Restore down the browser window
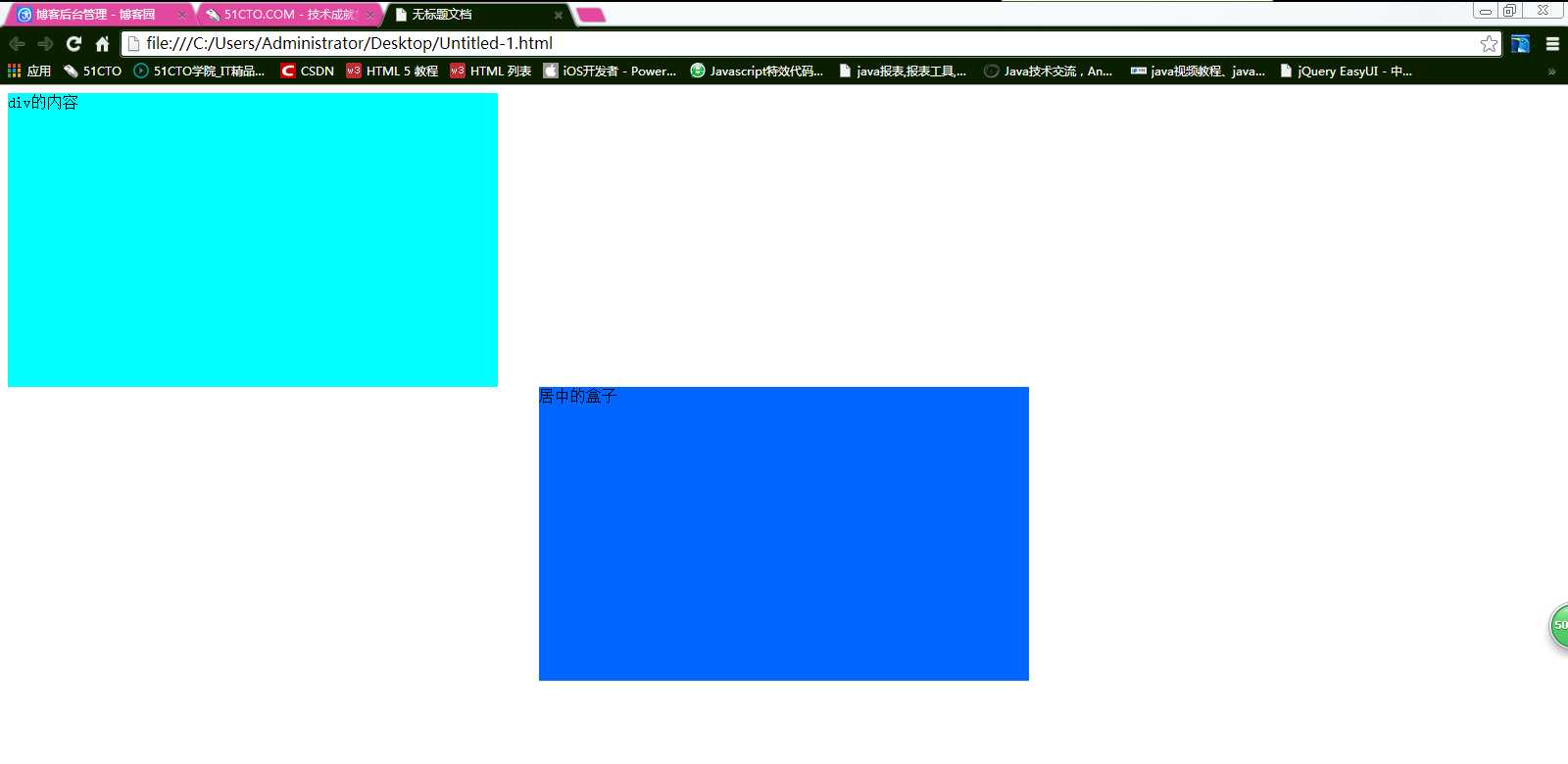1568x764 pixels. tap(1510, 11)
